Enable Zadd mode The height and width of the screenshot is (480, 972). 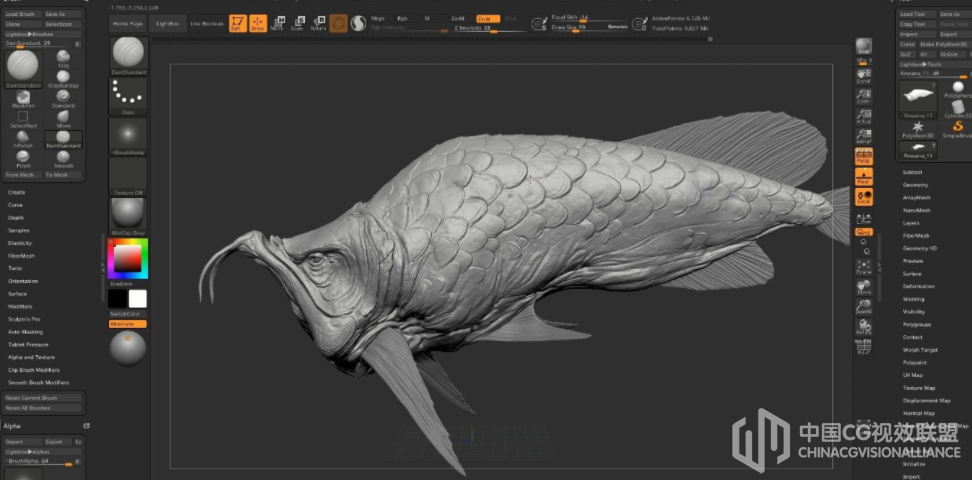[459, 19]
